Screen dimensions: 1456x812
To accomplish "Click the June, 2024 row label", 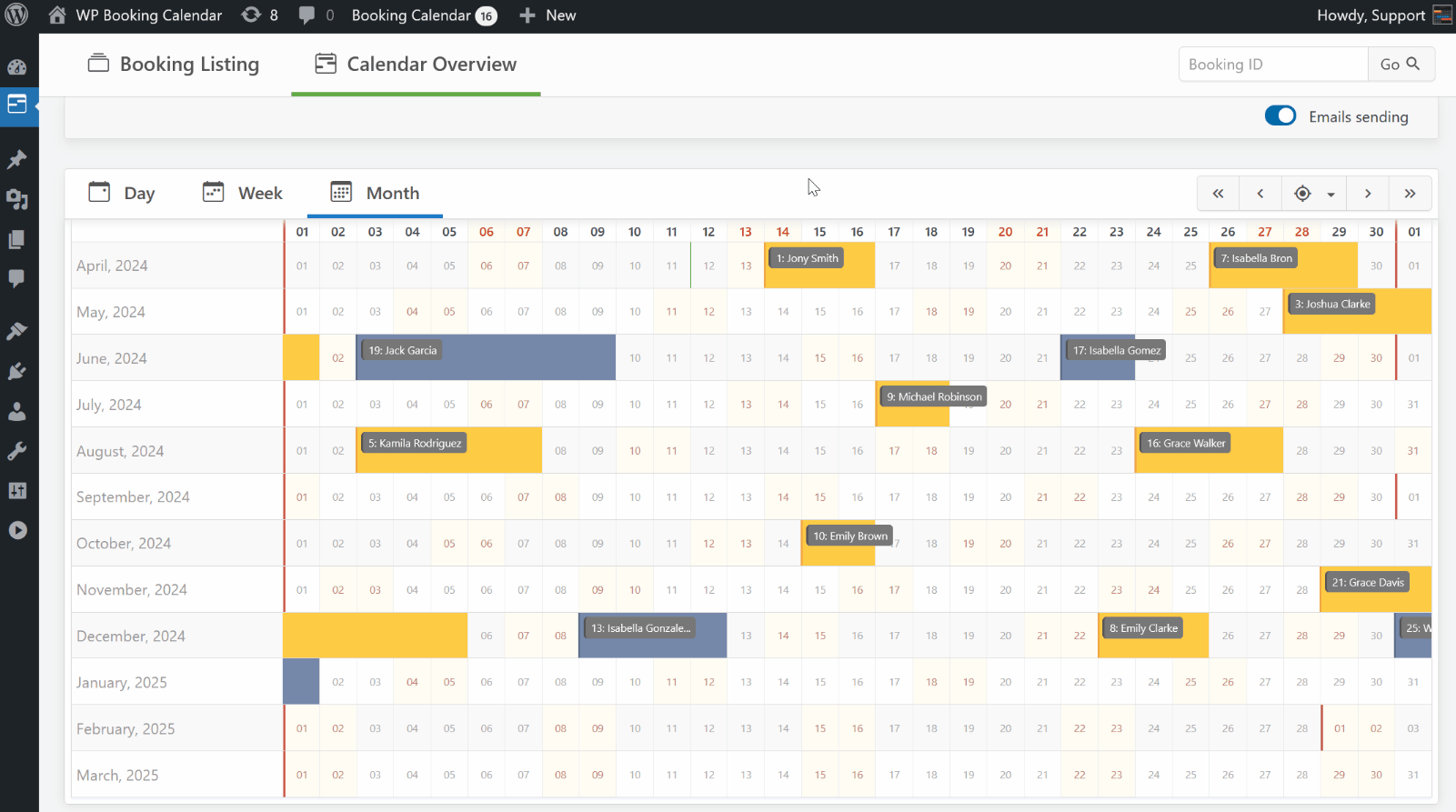I will pyautogui.click(x=112, y=358).
